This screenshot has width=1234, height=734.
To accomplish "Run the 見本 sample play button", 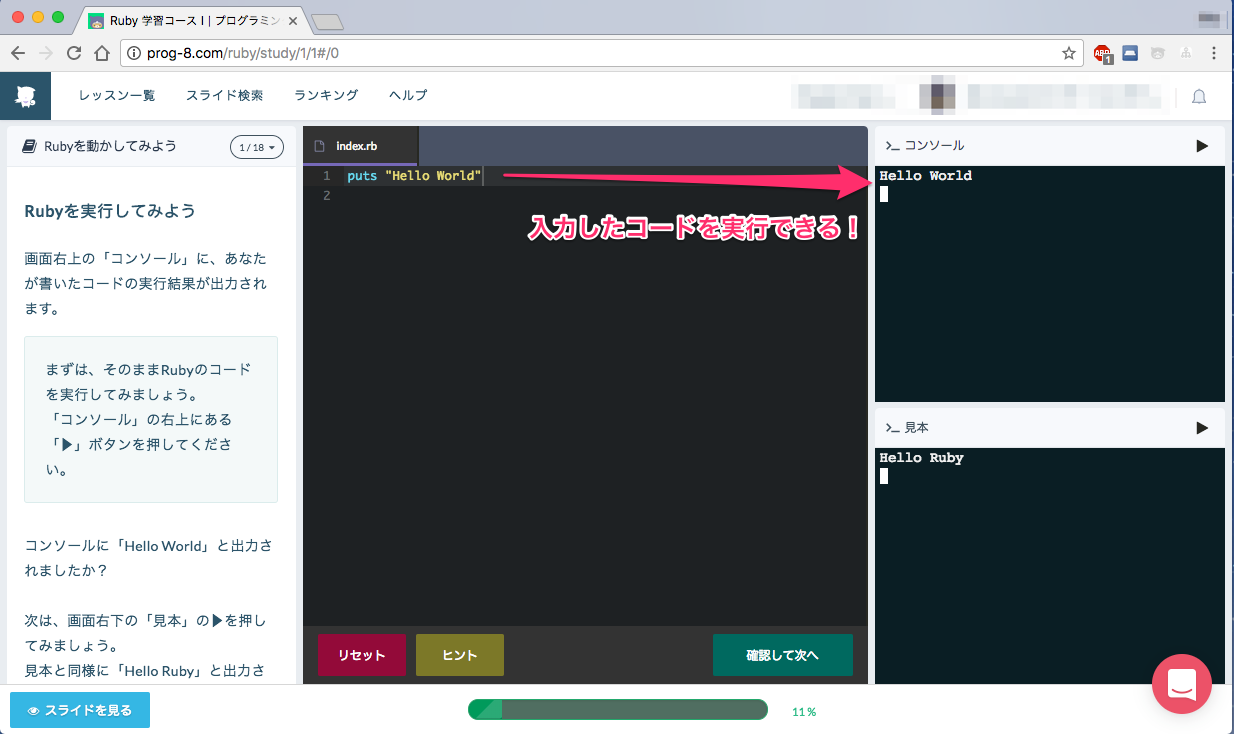I will click(1202, 428).
